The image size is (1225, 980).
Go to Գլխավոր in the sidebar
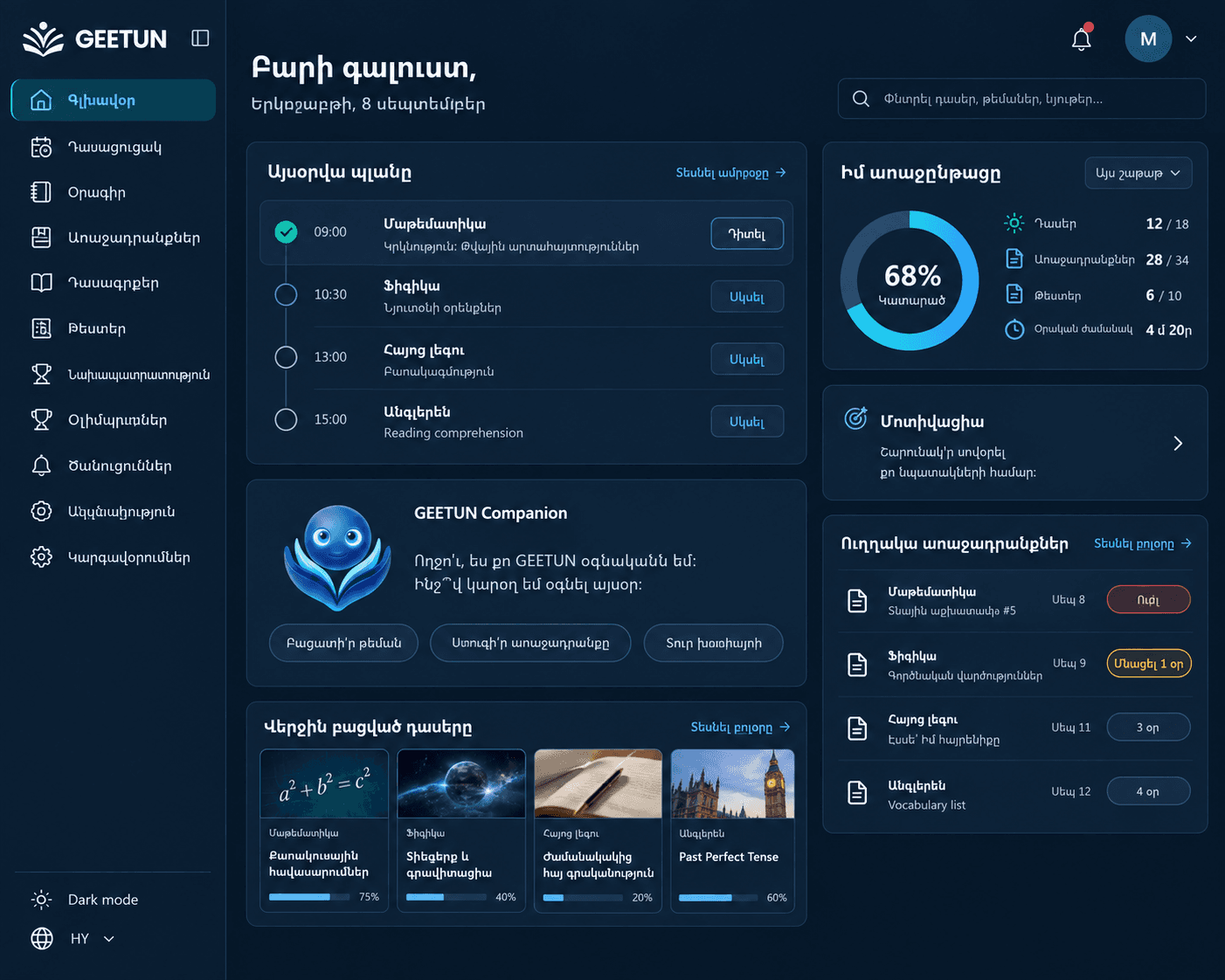pos(114,100)
